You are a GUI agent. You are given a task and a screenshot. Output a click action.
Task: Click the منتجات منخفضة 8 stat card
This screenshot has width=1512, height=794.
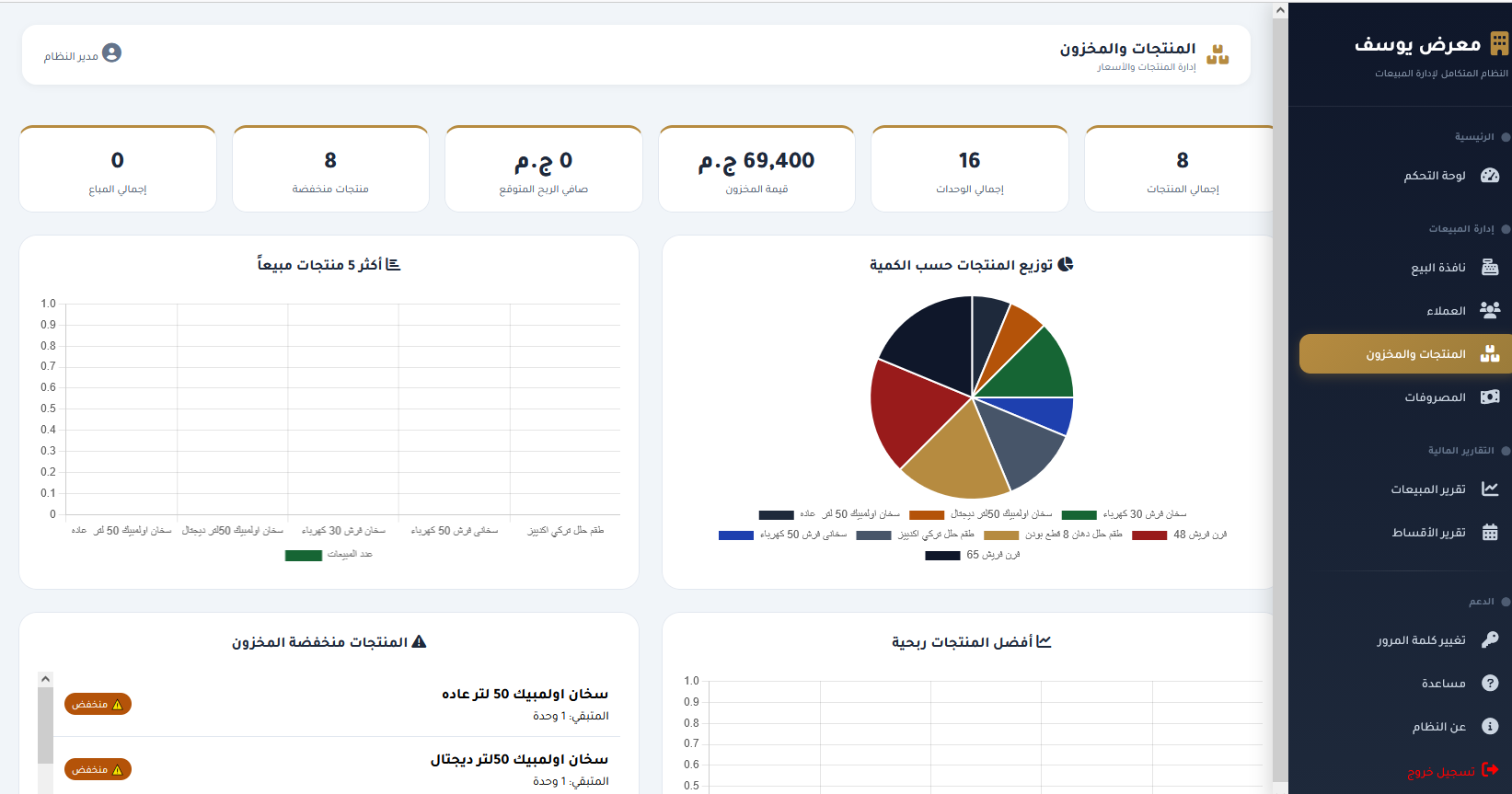click(x=330, y=169)
